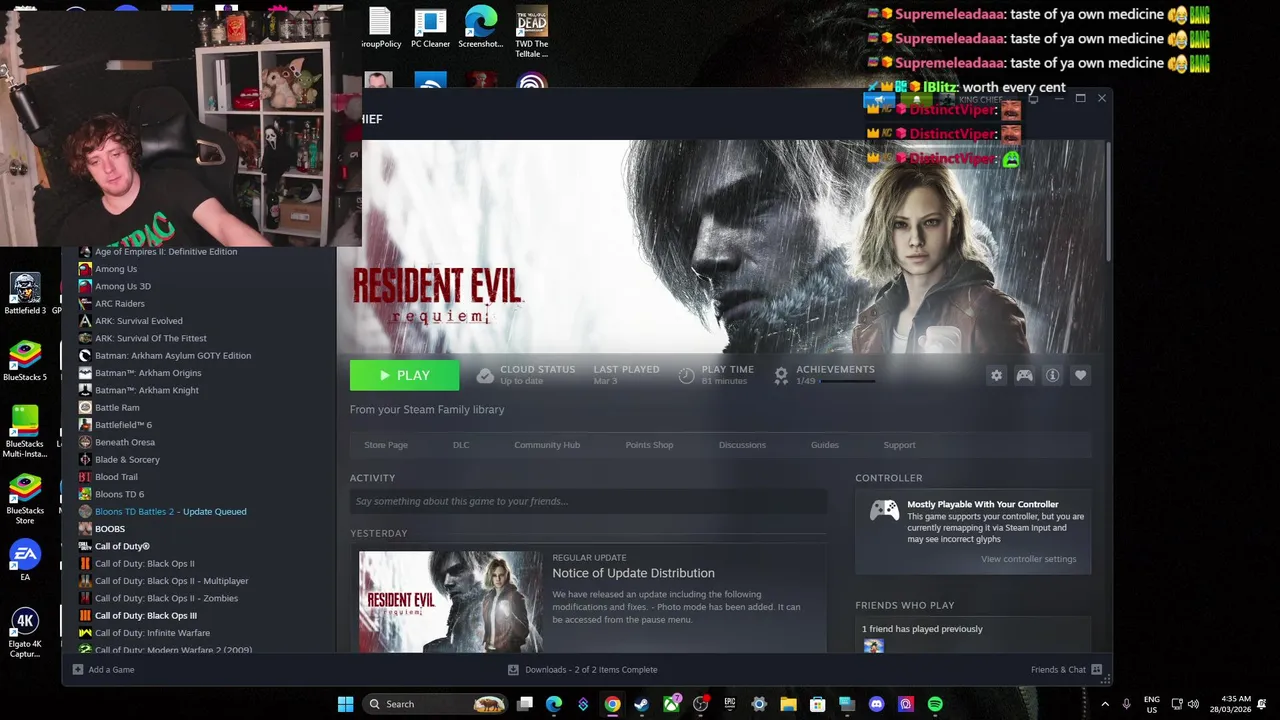
Task: Open Microsoft Edge from the taskbar
Action: pos(554,704)
